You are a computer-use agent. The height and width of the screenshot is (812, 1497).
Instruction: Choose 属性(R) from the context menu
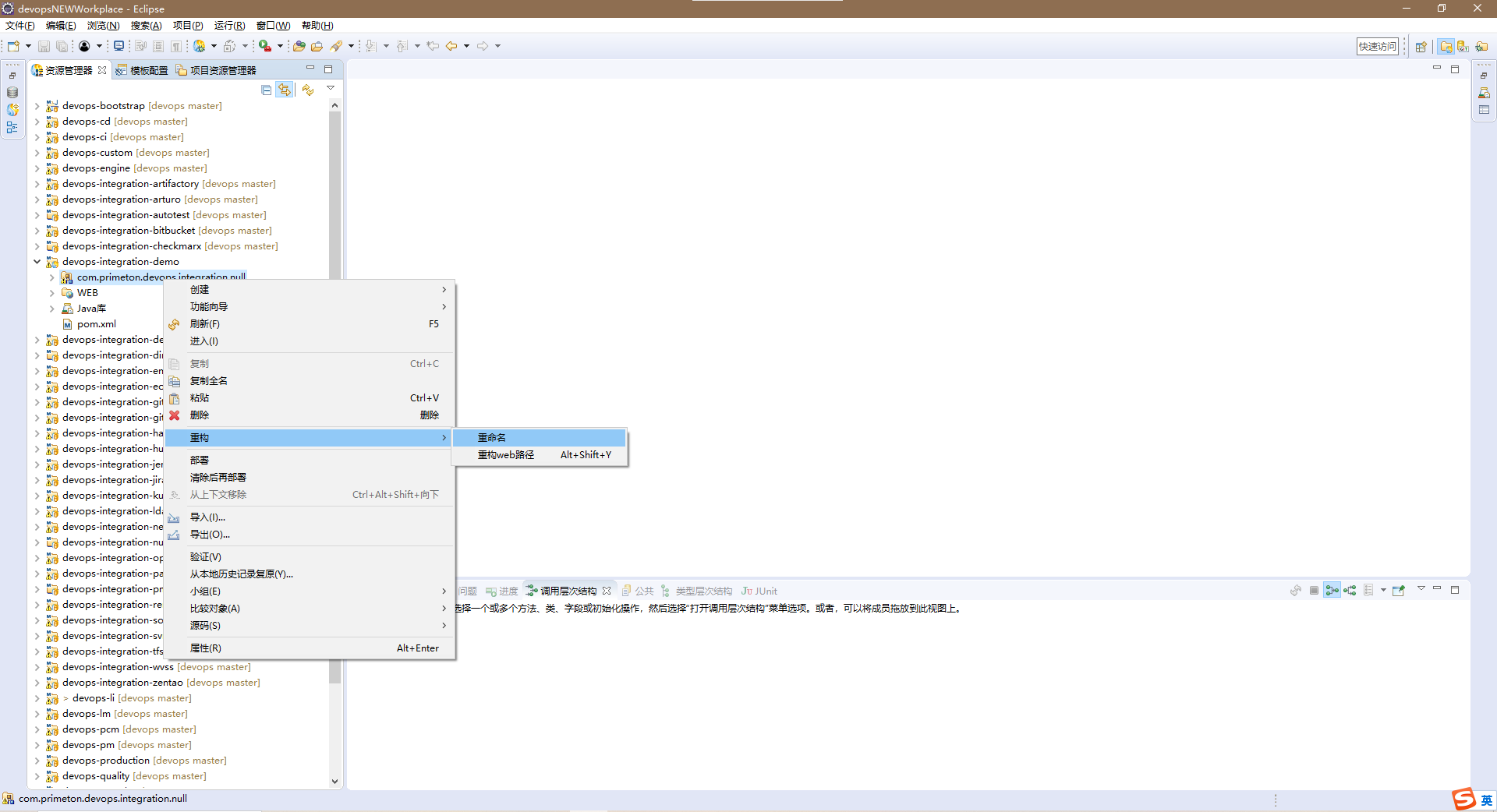point(206,648)
